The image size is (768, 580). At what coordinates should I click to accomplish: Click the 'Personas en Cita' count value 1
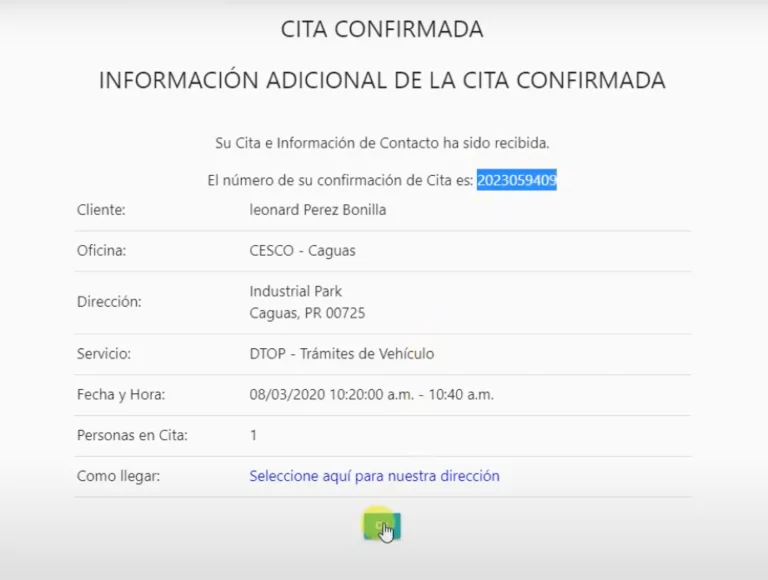[253, 435]
